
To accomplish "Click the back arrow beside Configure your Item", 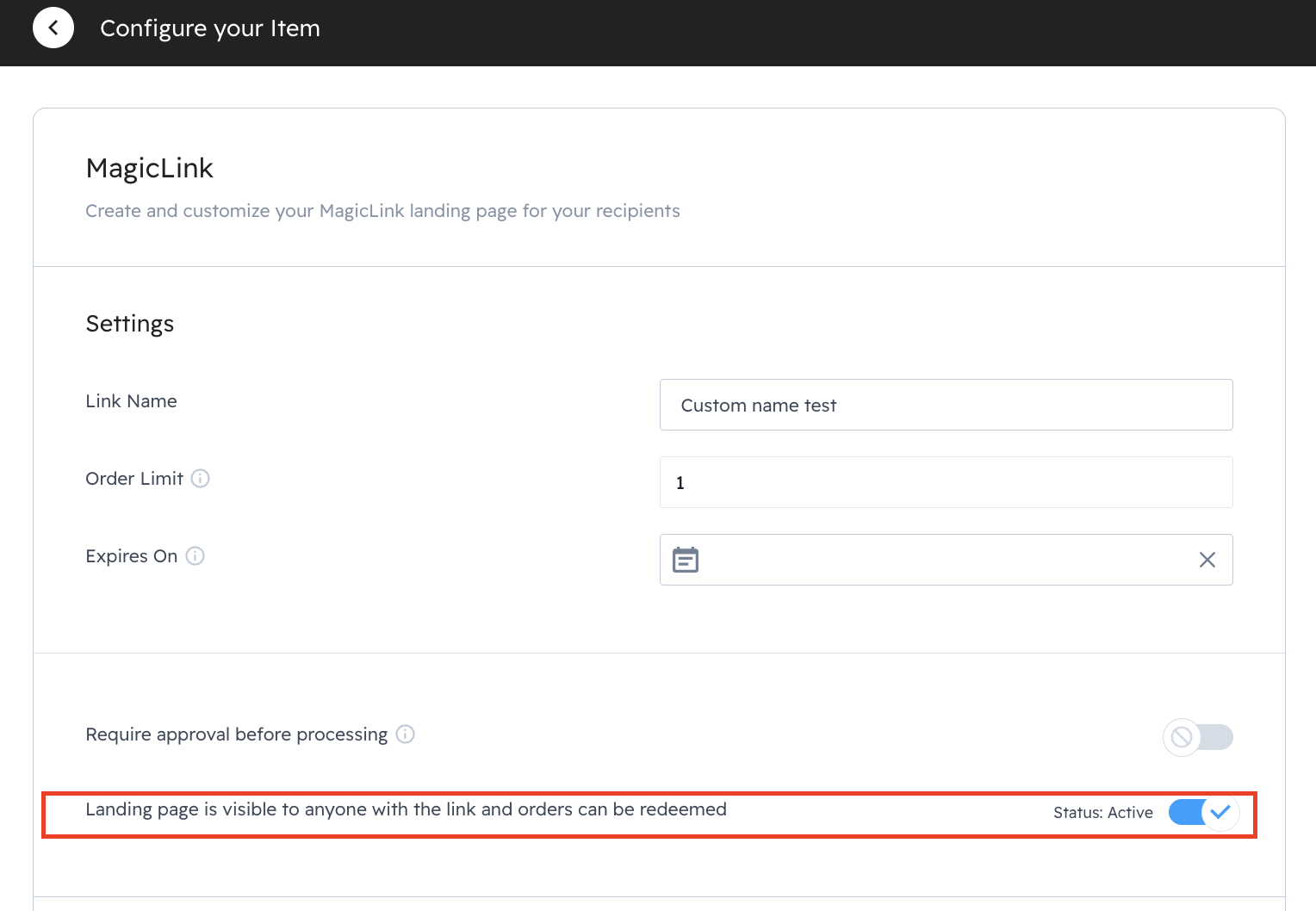I will 53,28.
